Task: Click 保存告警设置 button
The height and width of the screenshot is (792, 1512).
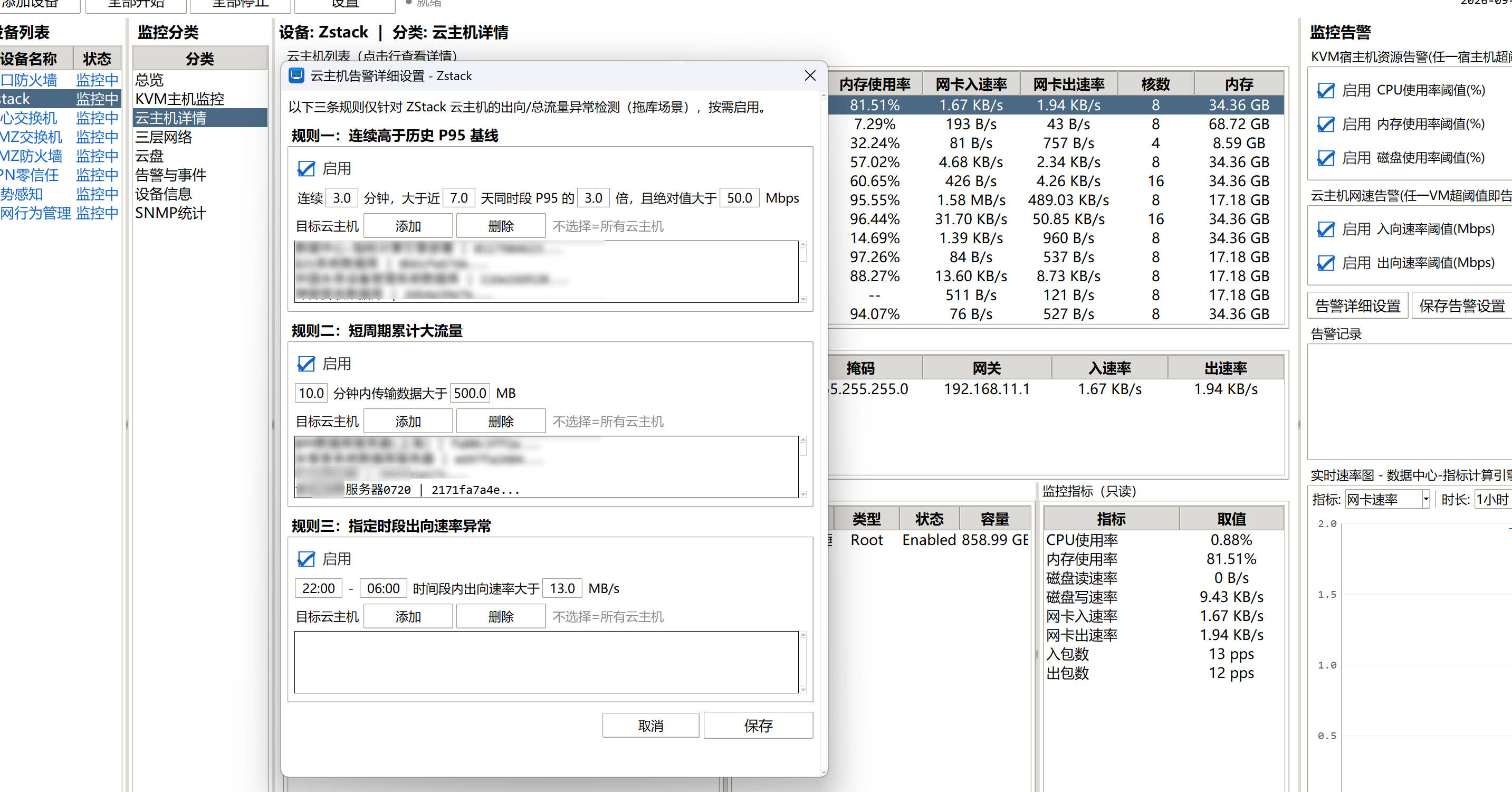Action: (1461, 306)
